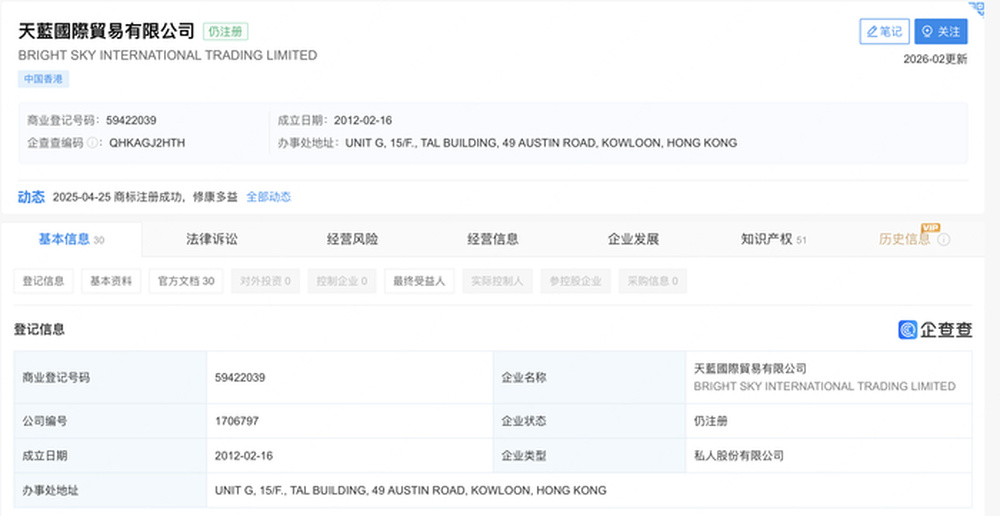Select the 企业发展 tab
Screen dimensions: 1000x516
(633, 239)
